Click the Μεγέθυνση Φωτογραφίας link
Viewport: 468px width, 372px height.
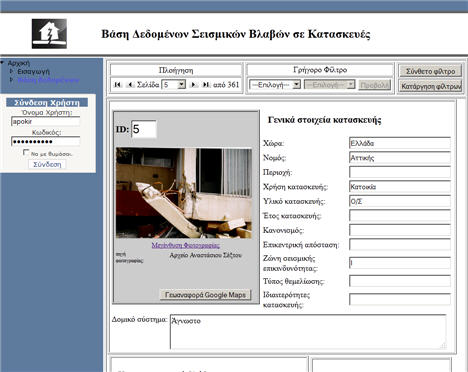186,245
